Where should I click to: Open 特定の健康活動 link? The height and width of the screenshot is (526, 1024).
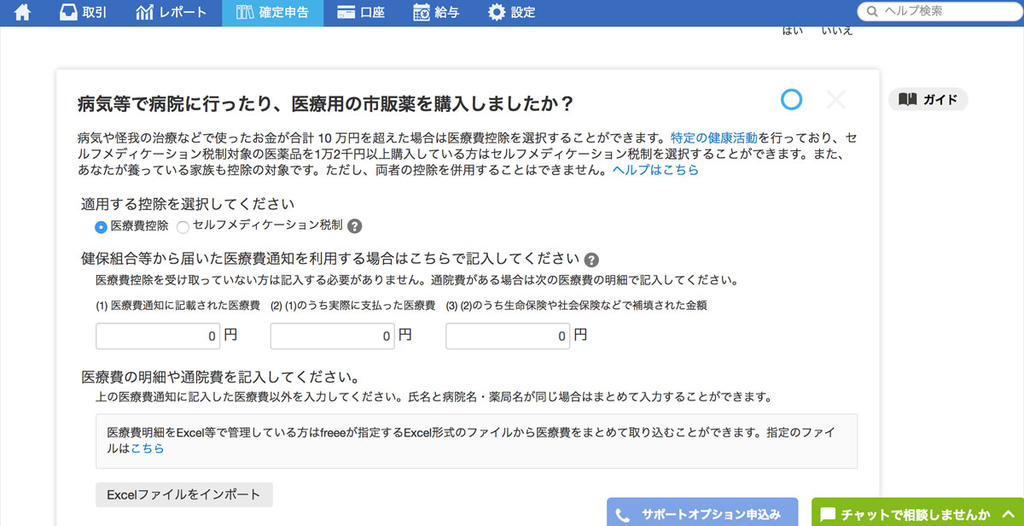pos(714,138)
